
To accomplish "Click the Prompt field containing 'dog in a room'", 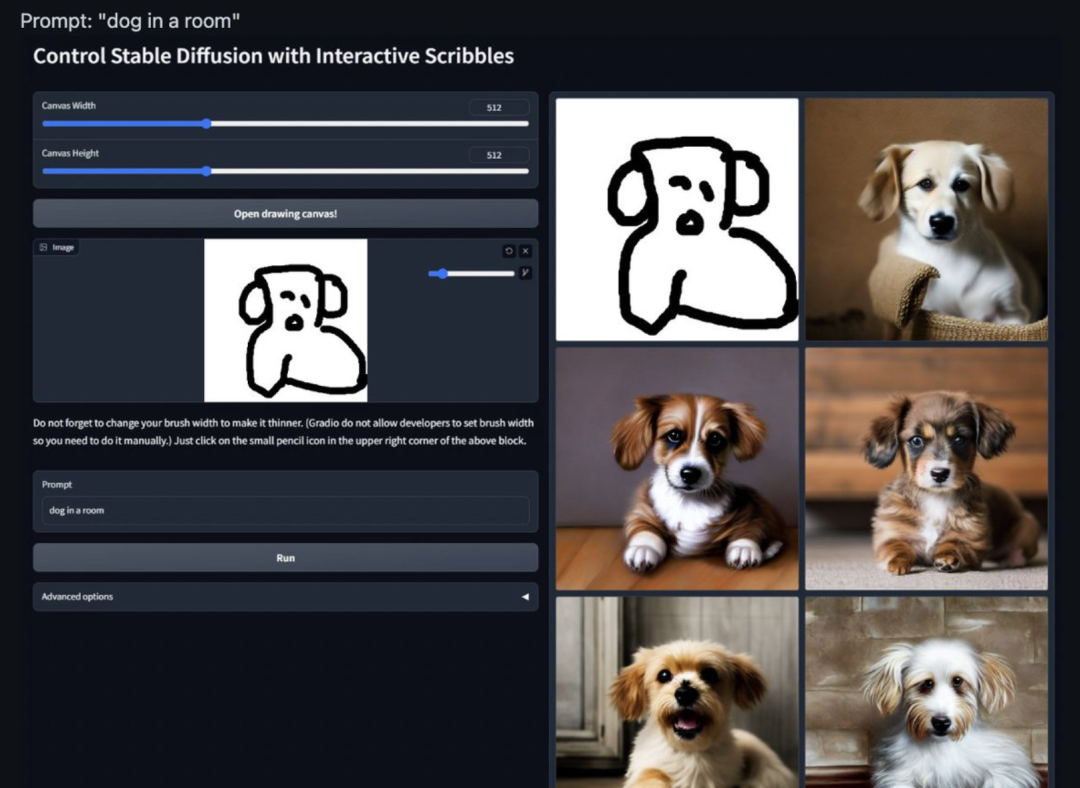I will (x=285, y=510).
